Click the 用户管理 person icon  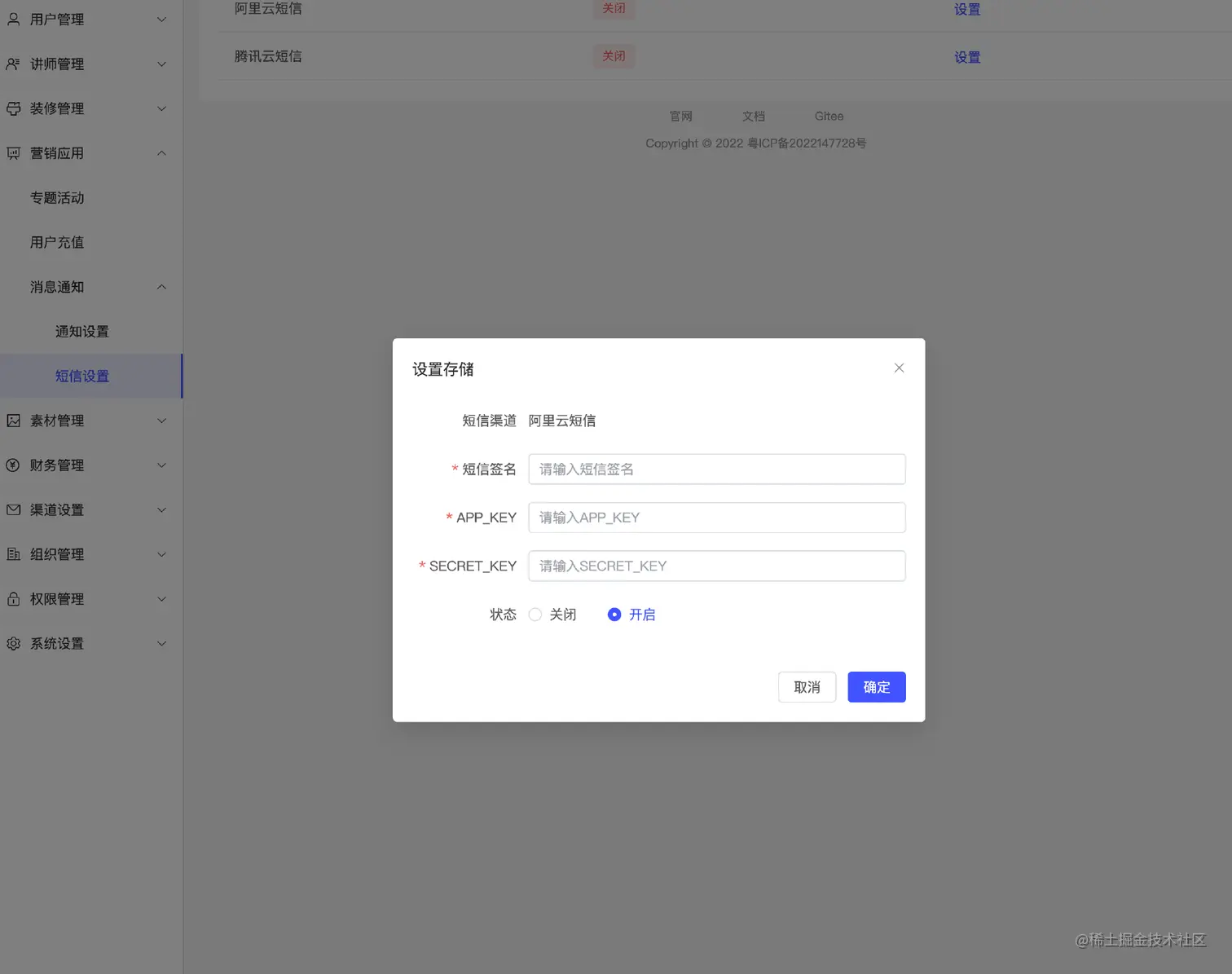14,19
